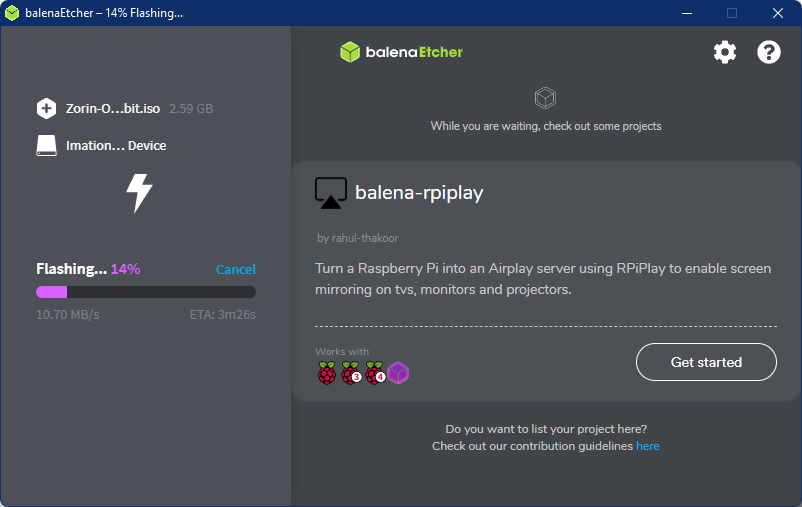Click the Flashing... status text
Screen dimensions: 802x507
tap(72, 269)
